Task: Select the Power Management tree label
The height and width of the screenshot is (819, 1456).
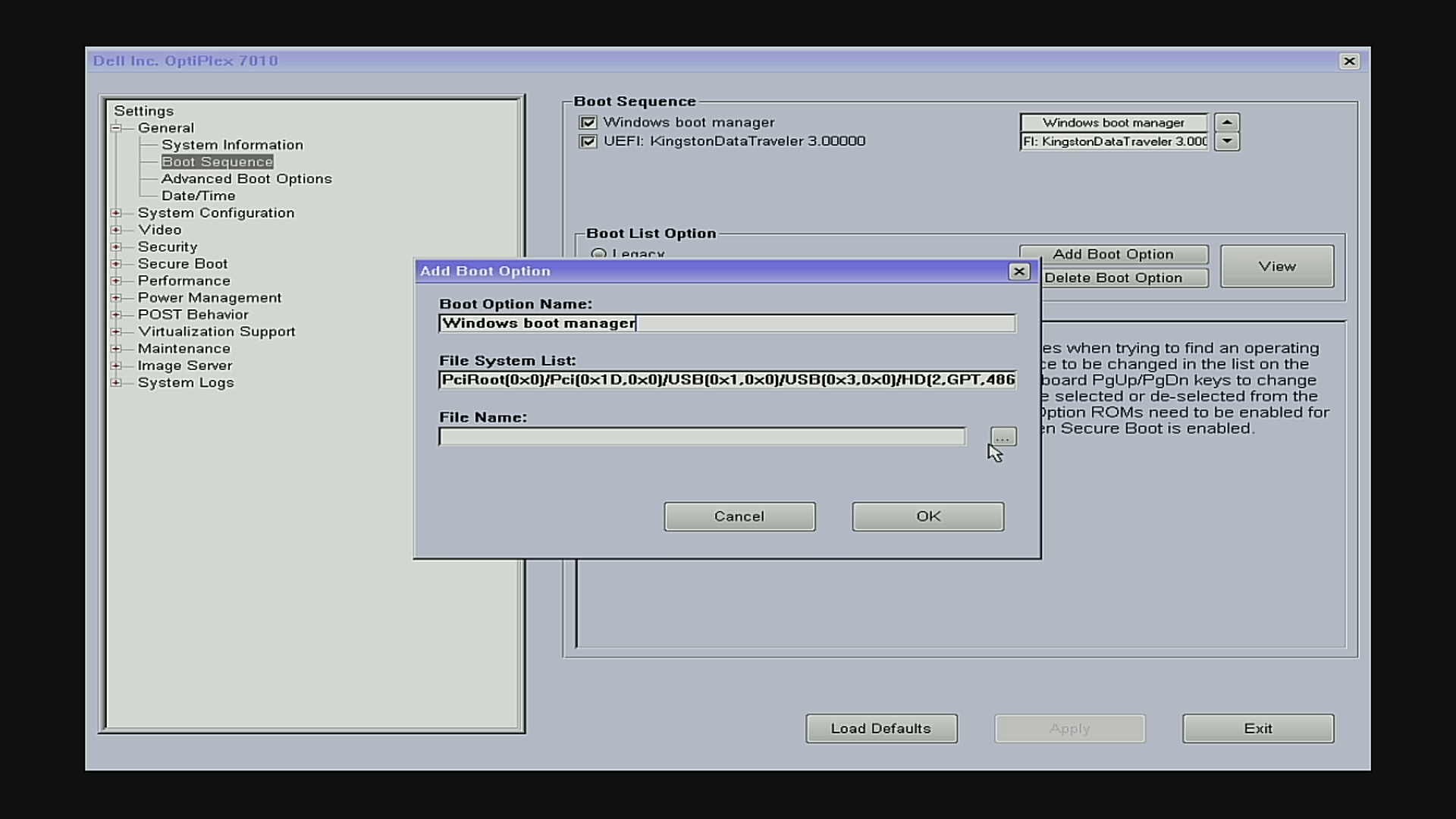Action: pyautogui.click(x=209, y=298)
